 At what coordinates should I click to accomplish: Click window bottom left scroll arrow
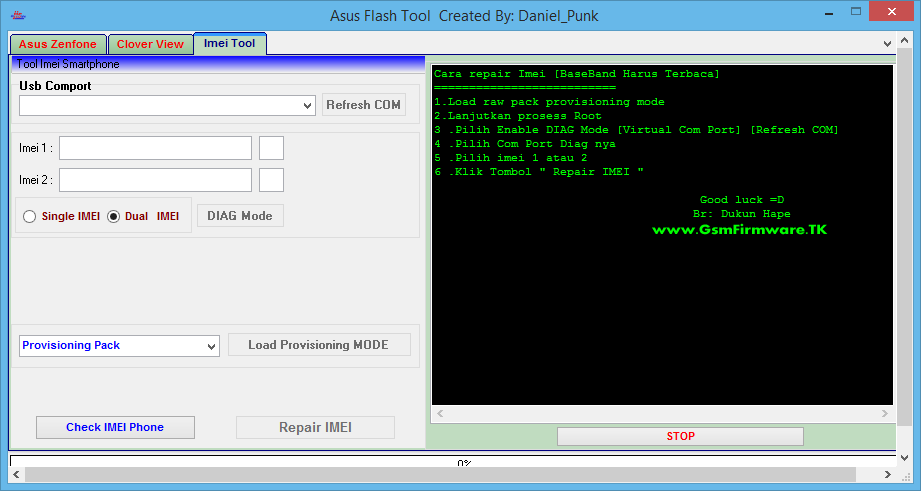(16, 474)
